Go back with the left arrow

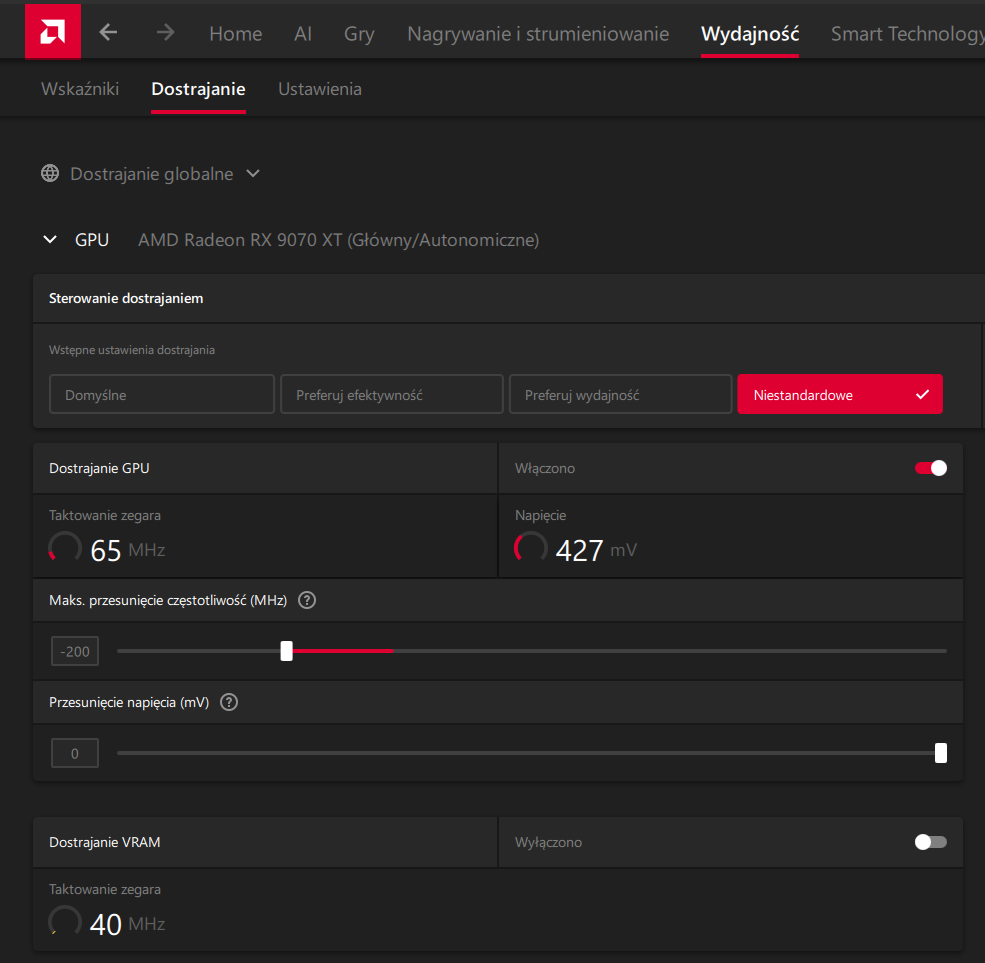108,32
